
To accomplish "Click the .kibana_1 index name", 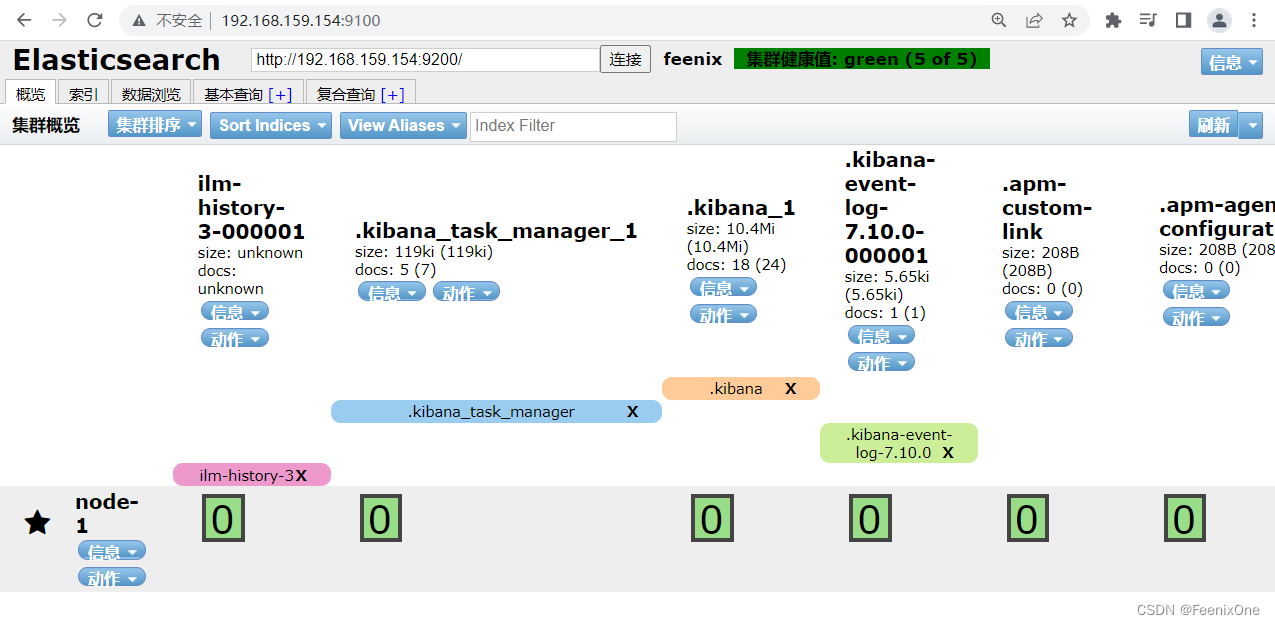I will pos(741,208).
